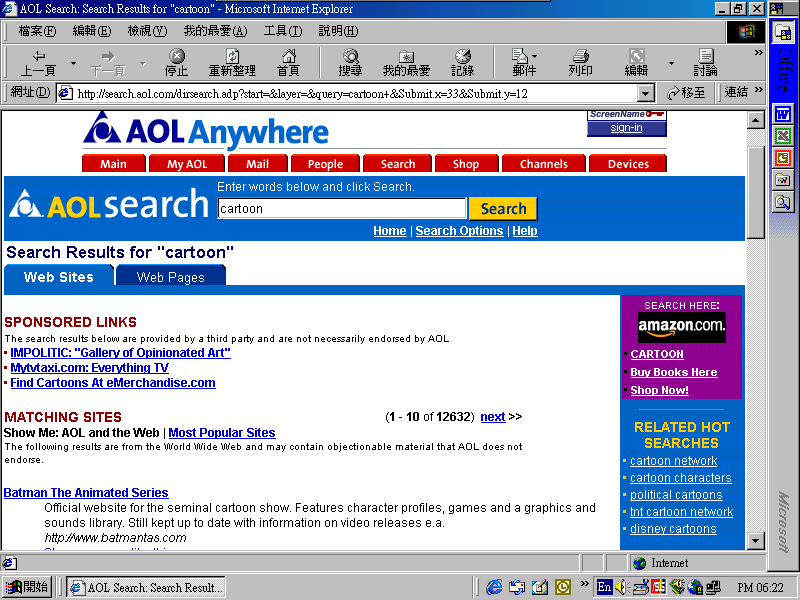Open 我的最愛 favorites toolbar button
Screen dimensions: 800x600
[x=407, y=63]
